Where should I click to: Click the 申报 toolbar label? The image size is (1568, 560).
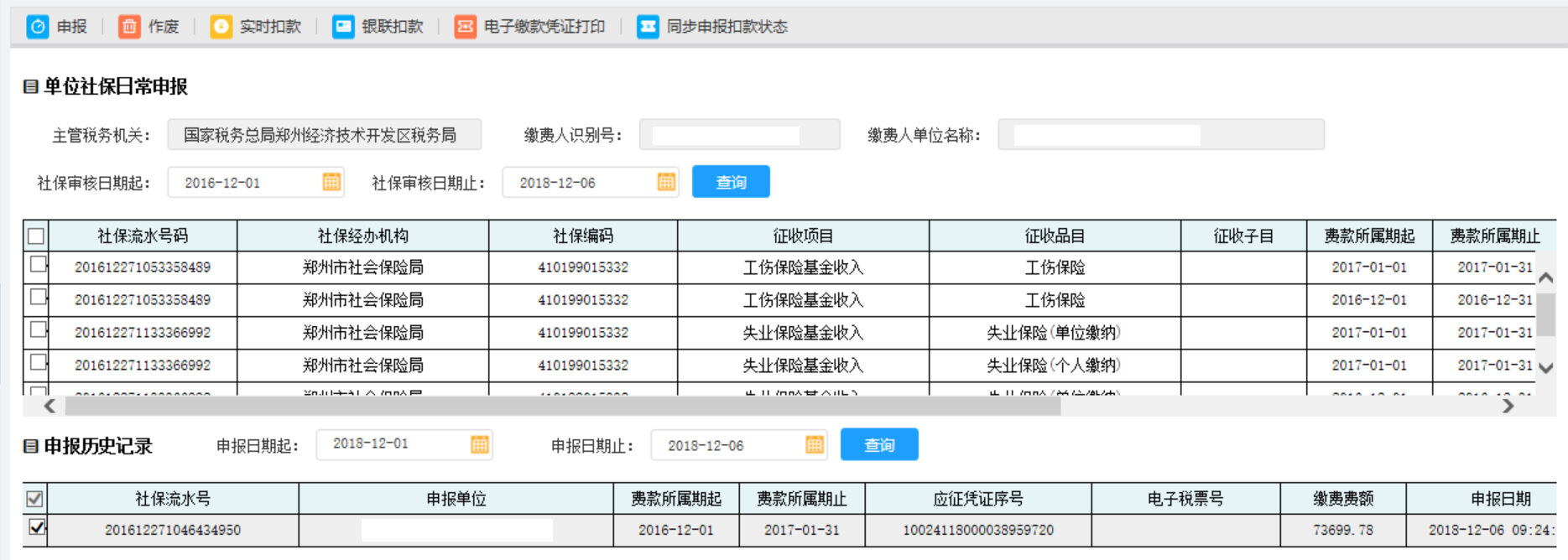tap(72, 27)
